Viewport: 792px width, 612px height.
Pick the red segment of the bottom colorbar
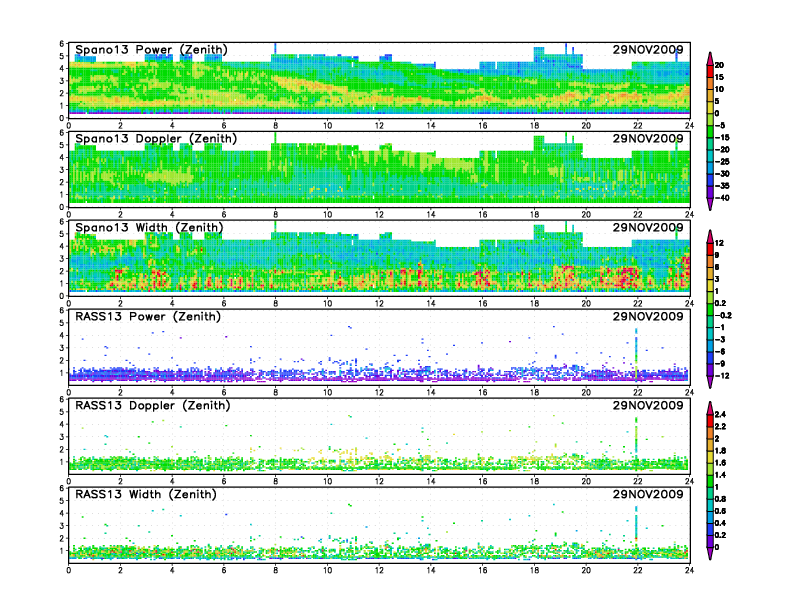point(710,421)
